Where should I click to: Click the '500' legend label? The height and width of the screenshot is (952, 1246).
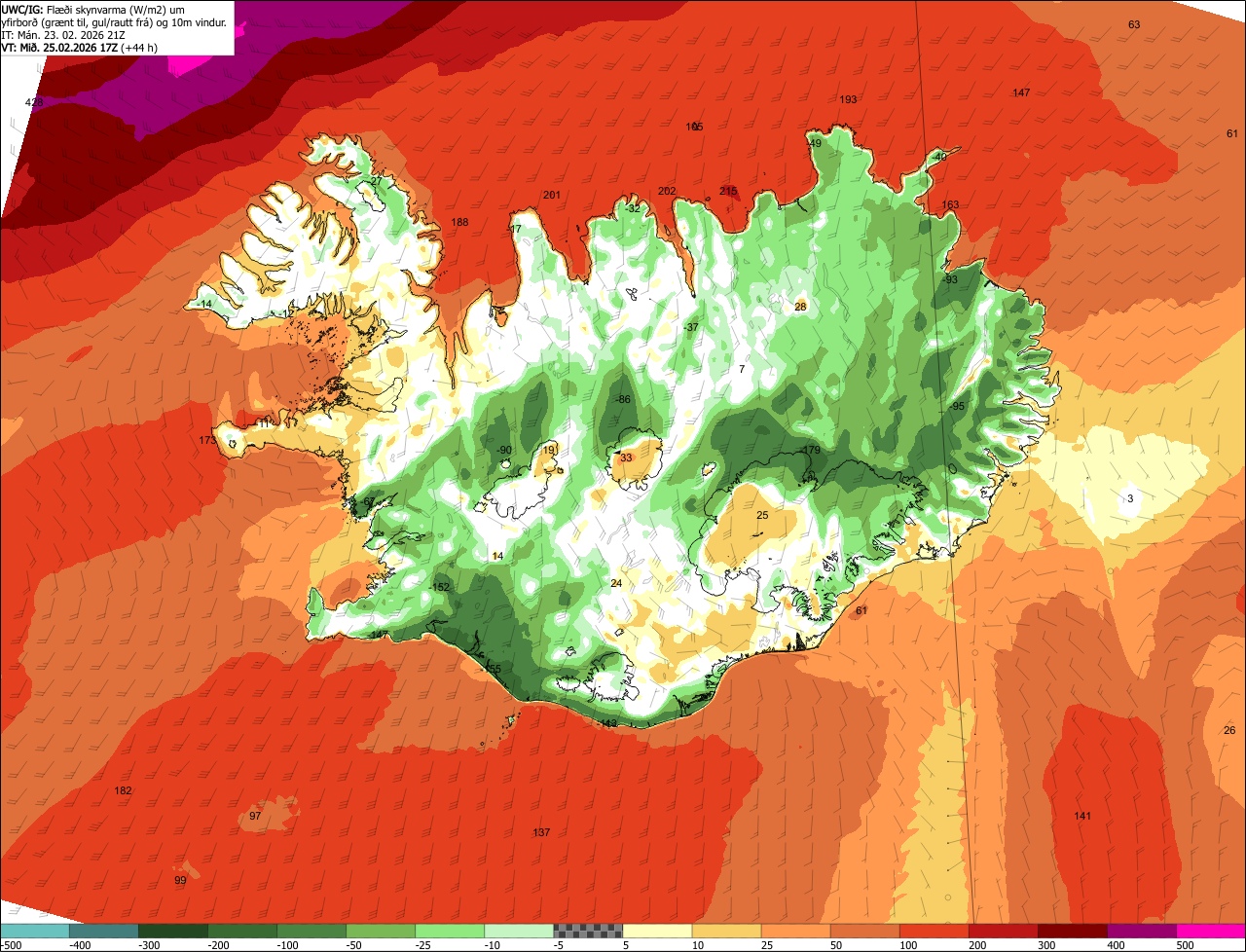pyautogui.click(x=1185, y=945)
